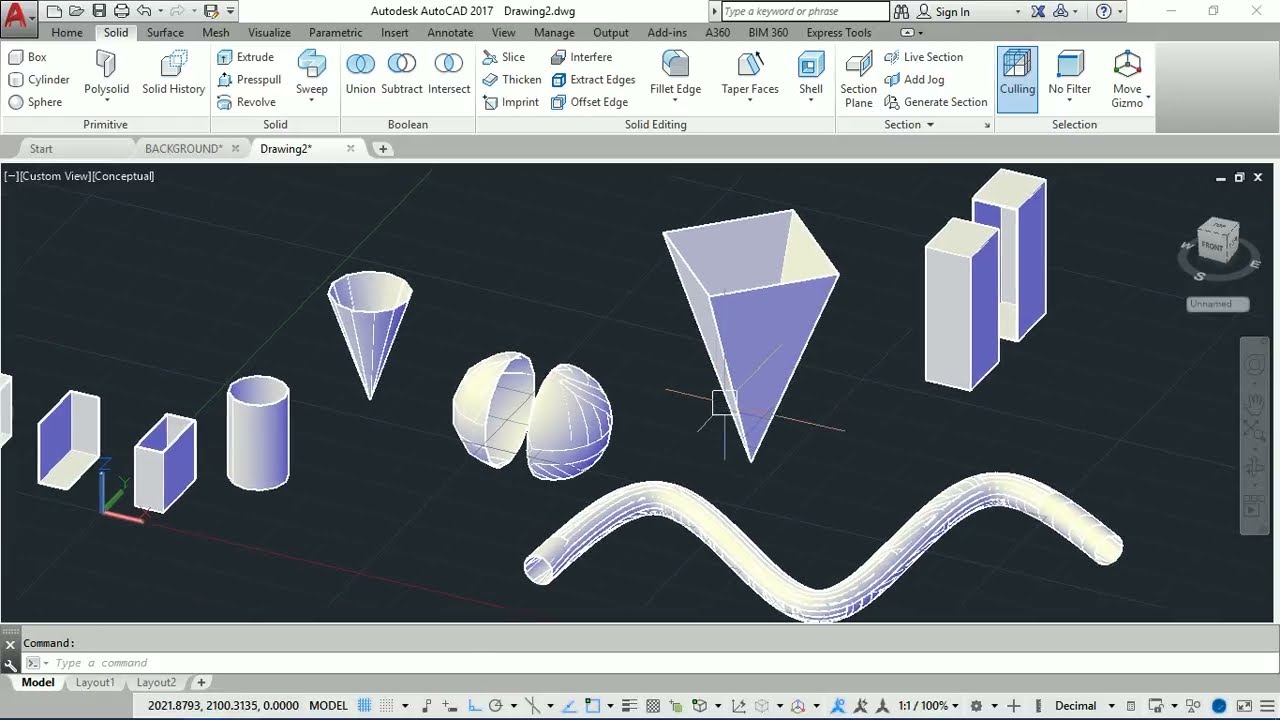Click the Slice tool
The width and height of the screenshot is (1280, 720).
click(x=503, y=57)
